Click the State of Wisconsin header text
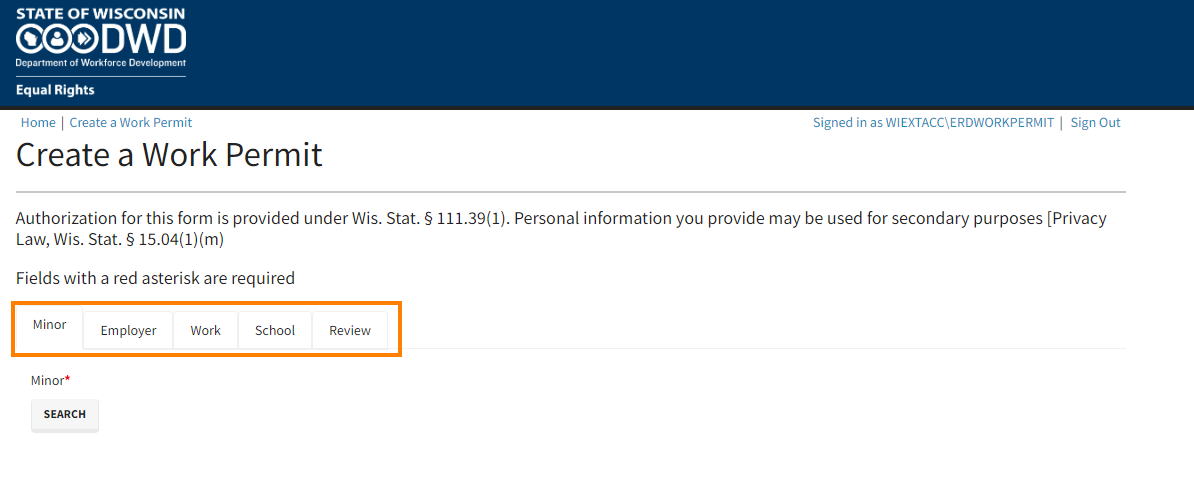Image resolution: width=1194 pixels, height=483 pixels. [100, 14]
